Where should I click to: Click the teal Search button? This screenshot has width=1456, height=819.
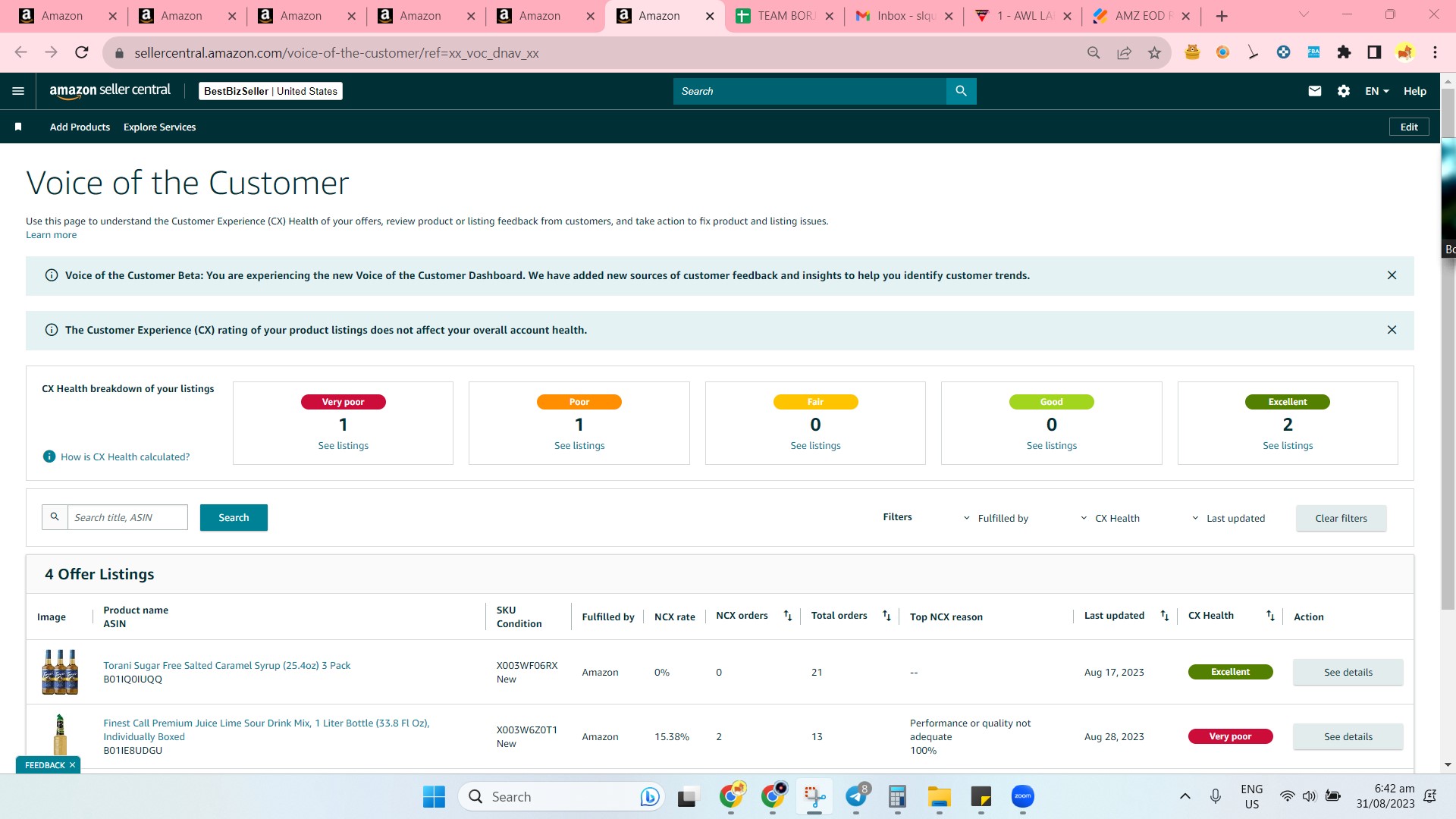coord(234,517)
